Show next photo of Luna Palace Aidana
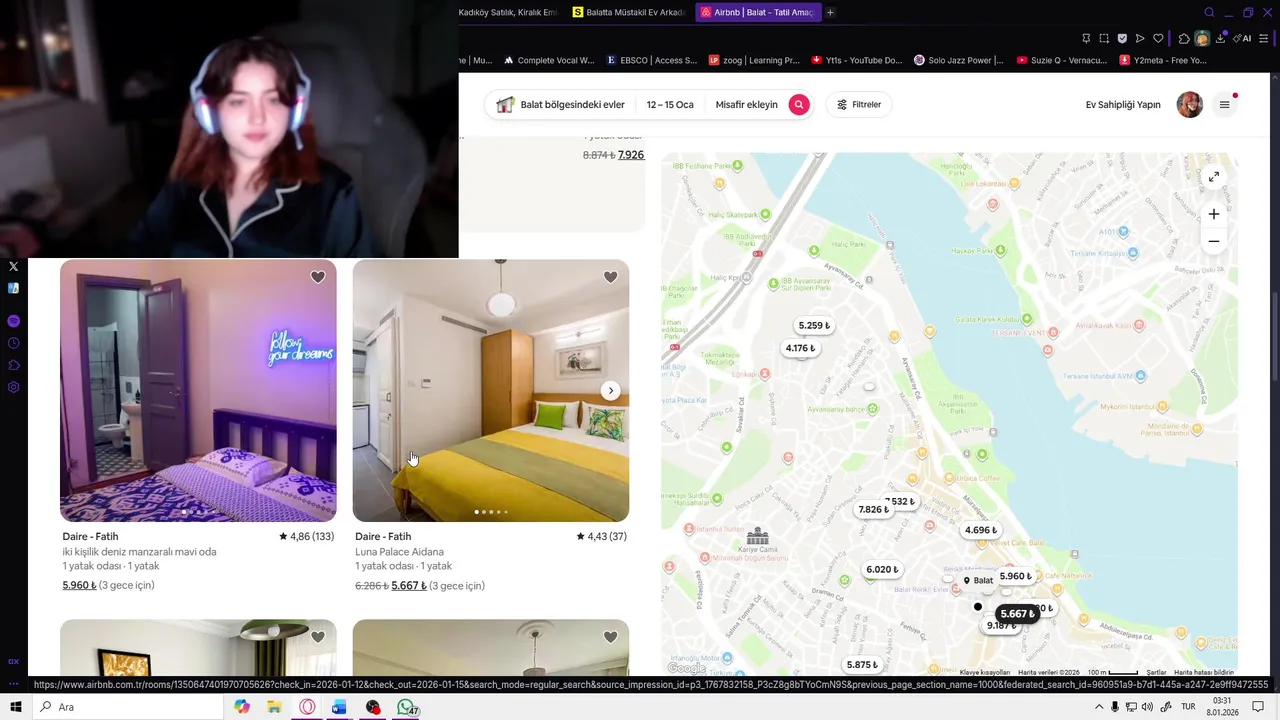Viewport: 1280px width, 720px height. (611, 391)
